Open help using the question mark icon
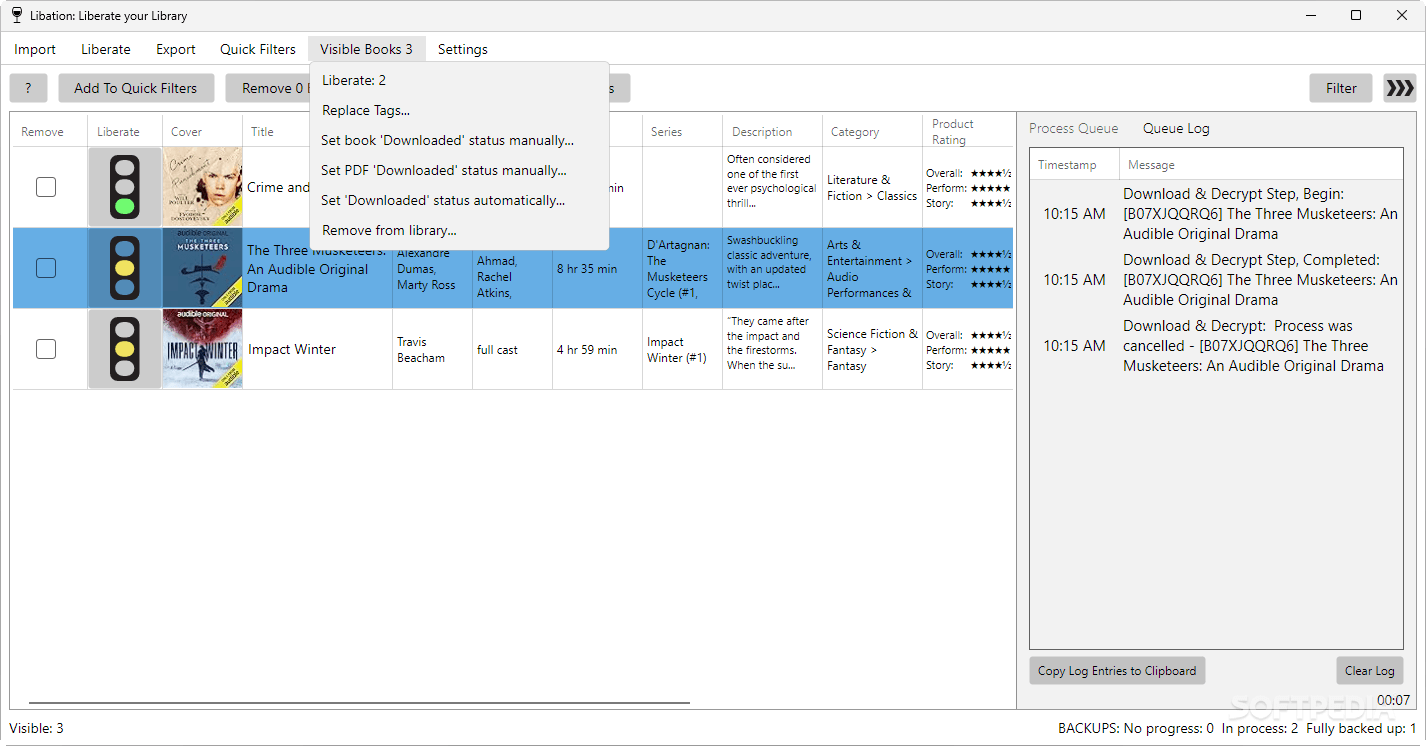1426x746 pixels. coord(28,88)
